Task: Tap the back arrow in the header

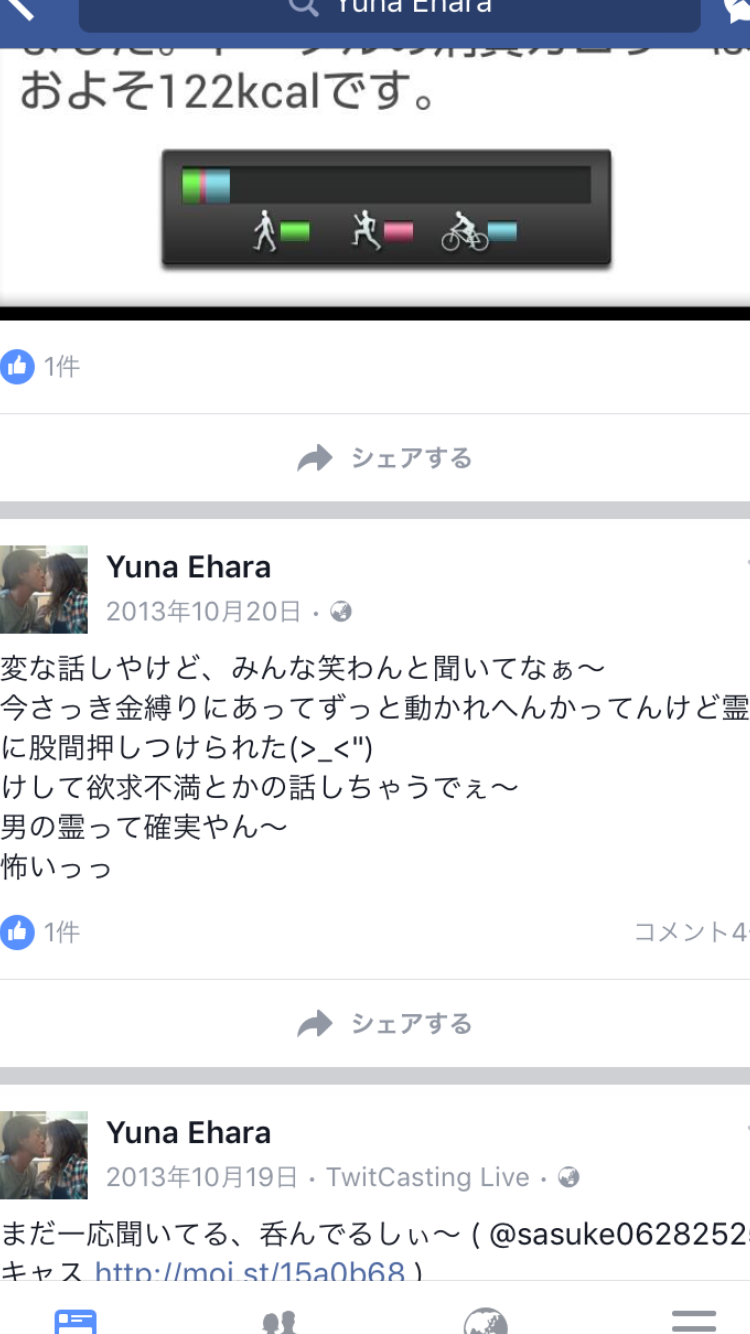Action: (x=20, y=10)
